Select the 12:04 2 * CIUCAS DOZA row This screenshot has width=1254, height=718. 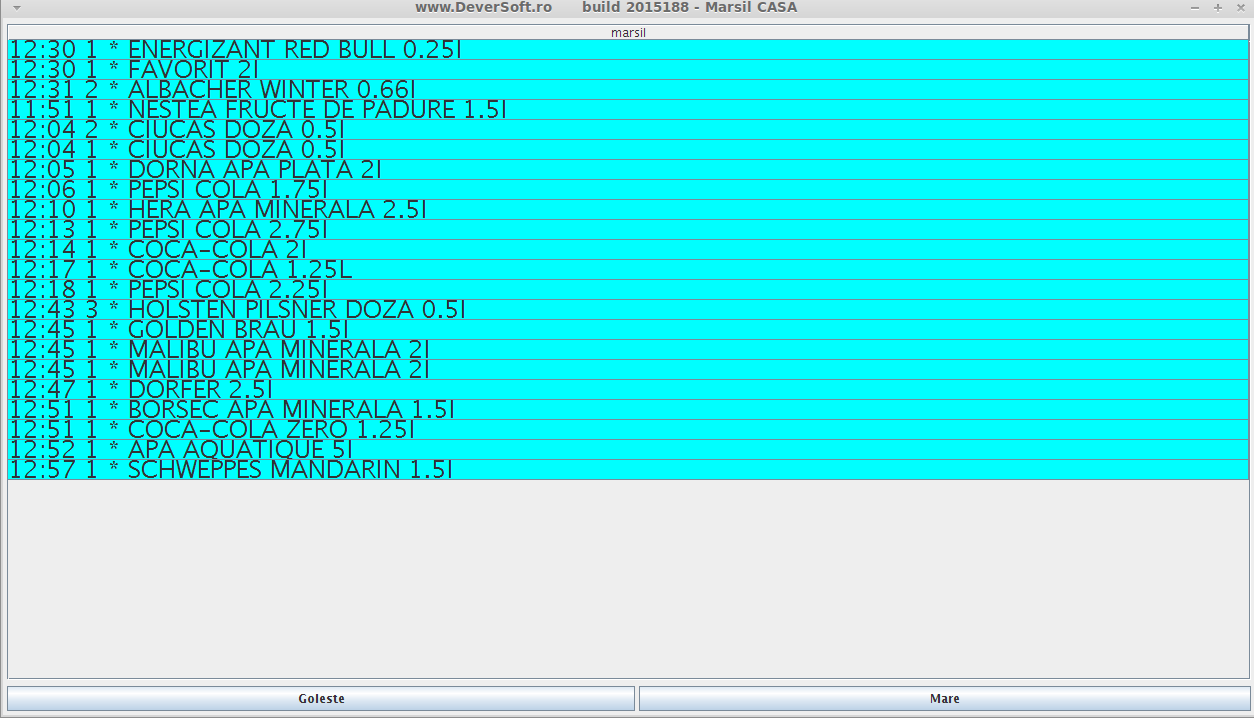628,130
